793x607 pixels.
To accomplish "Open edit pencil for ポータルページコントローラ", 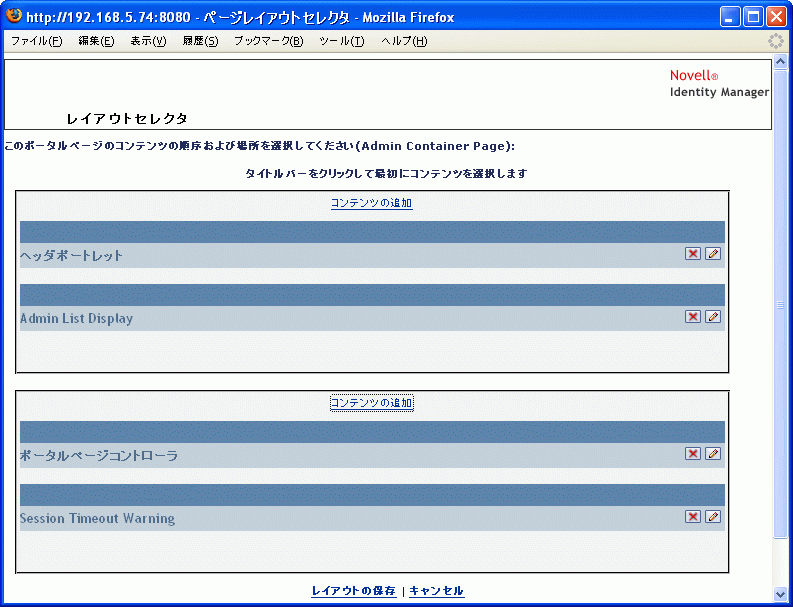I will 713,454.
